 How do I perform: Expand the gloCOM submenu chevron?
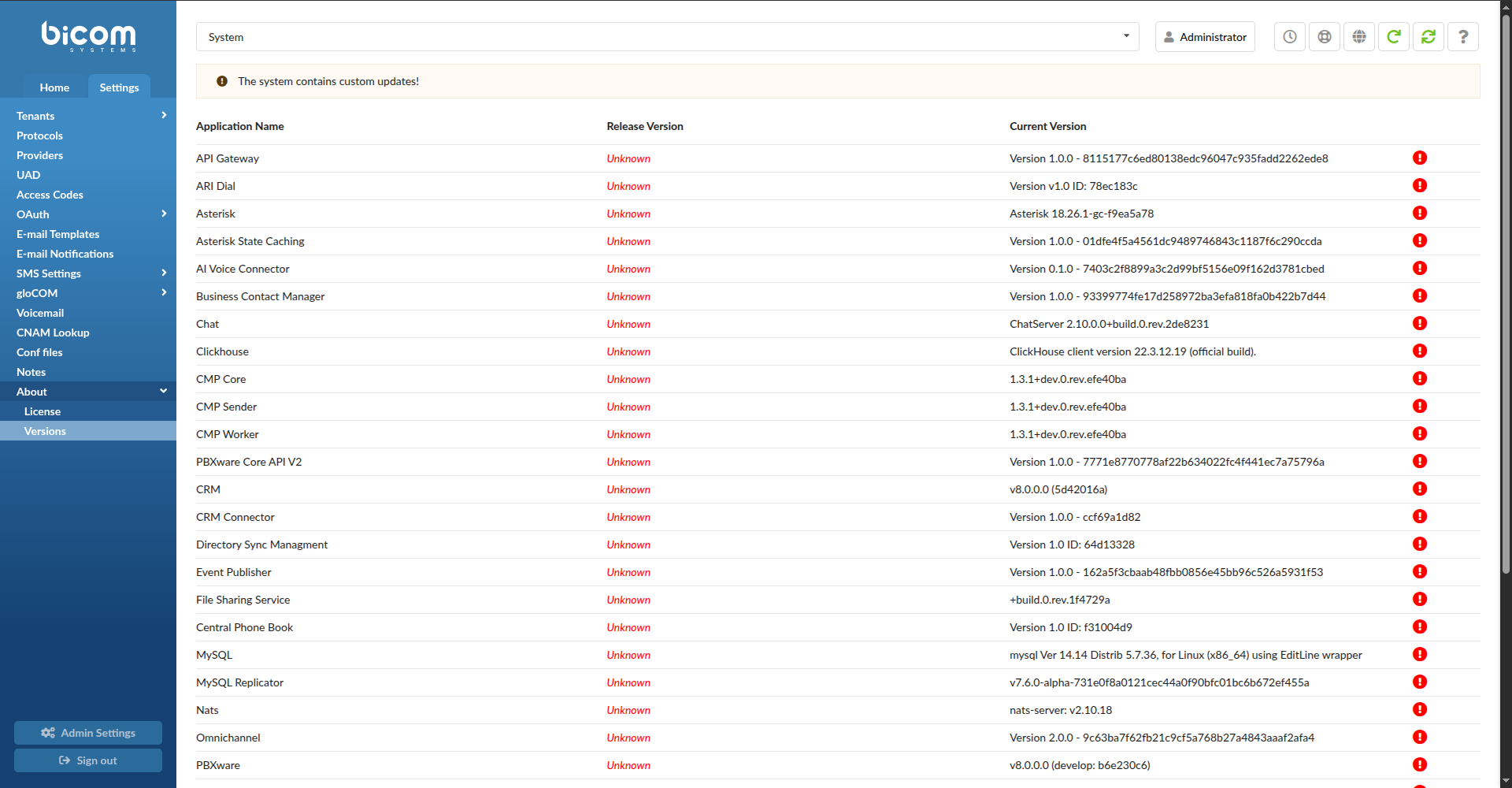coord(164,292)
